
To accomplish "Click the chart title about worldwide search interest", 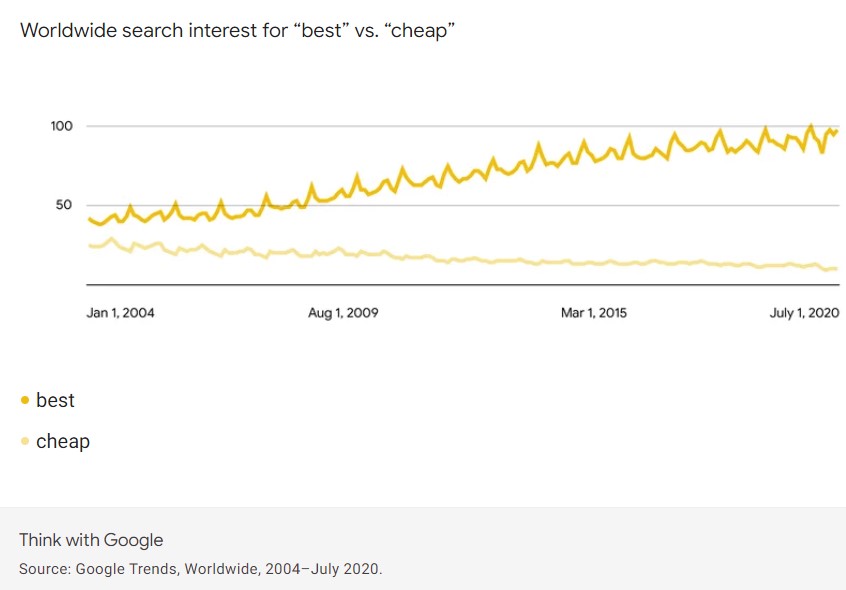I will pyautogui.click(x=238, y=30).
